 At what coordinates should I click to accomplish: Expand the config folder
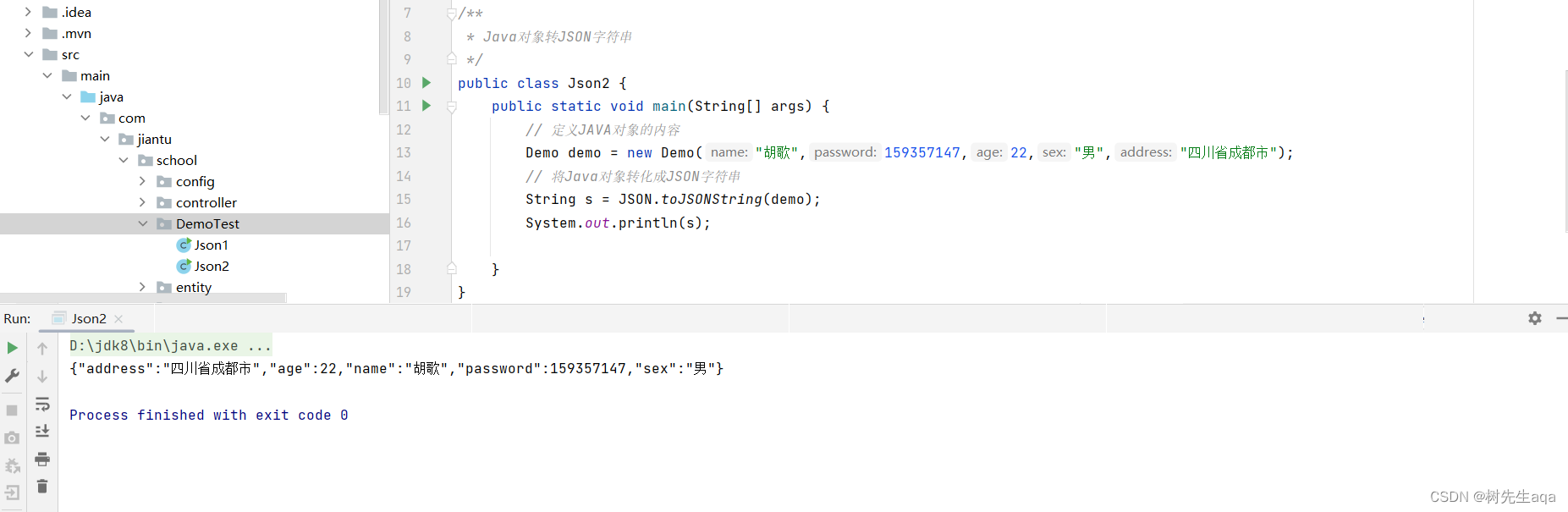[x=142, y=181]
